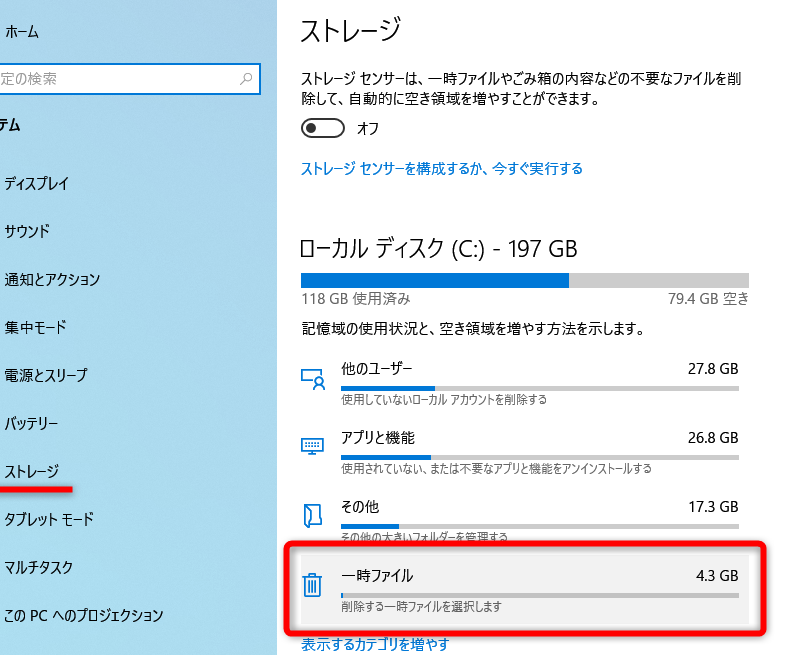Open タブレット モード settings

[49, 520]
